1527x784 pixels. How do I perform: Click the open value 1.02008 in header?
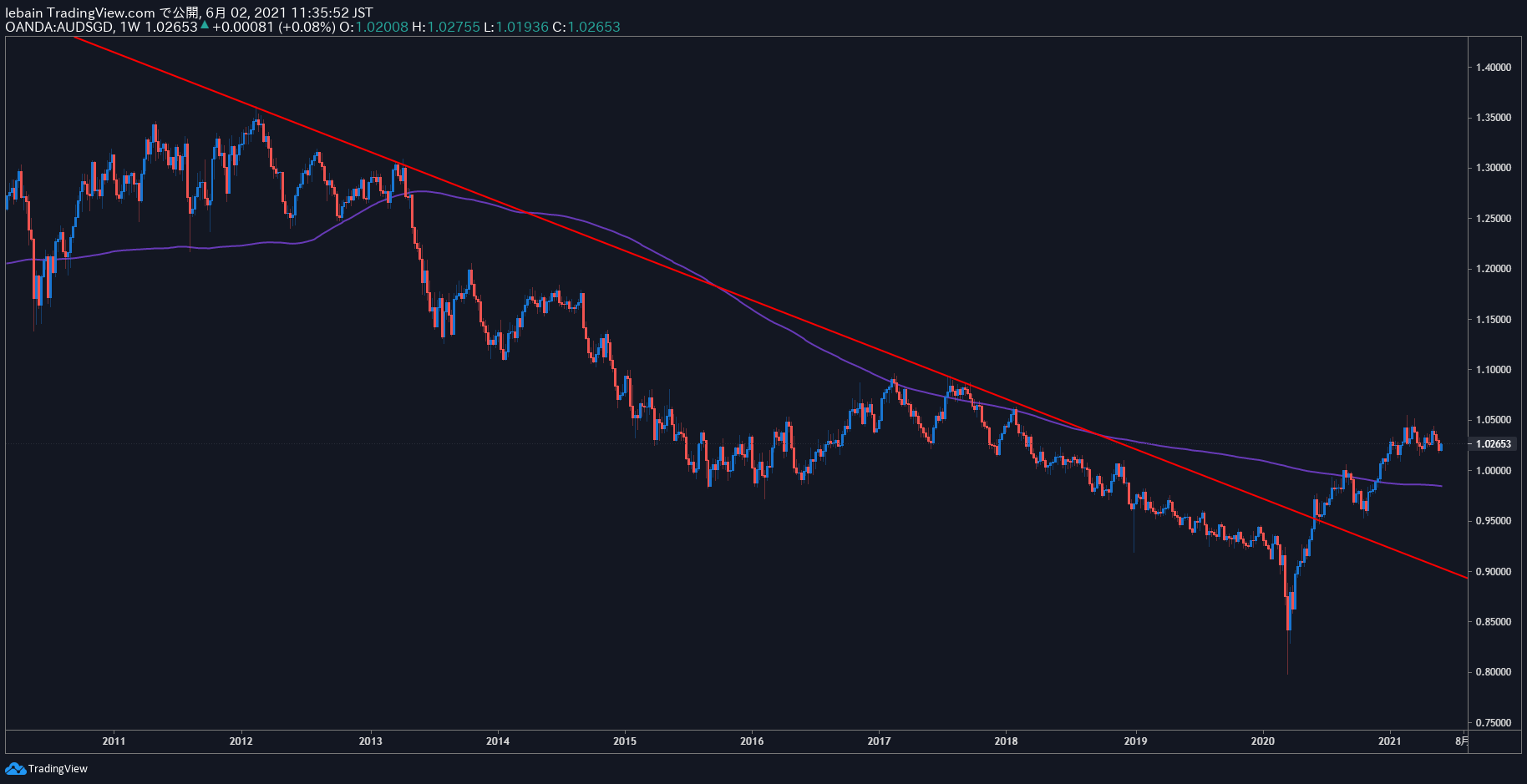pyautogui.click(x=382, y=27)
